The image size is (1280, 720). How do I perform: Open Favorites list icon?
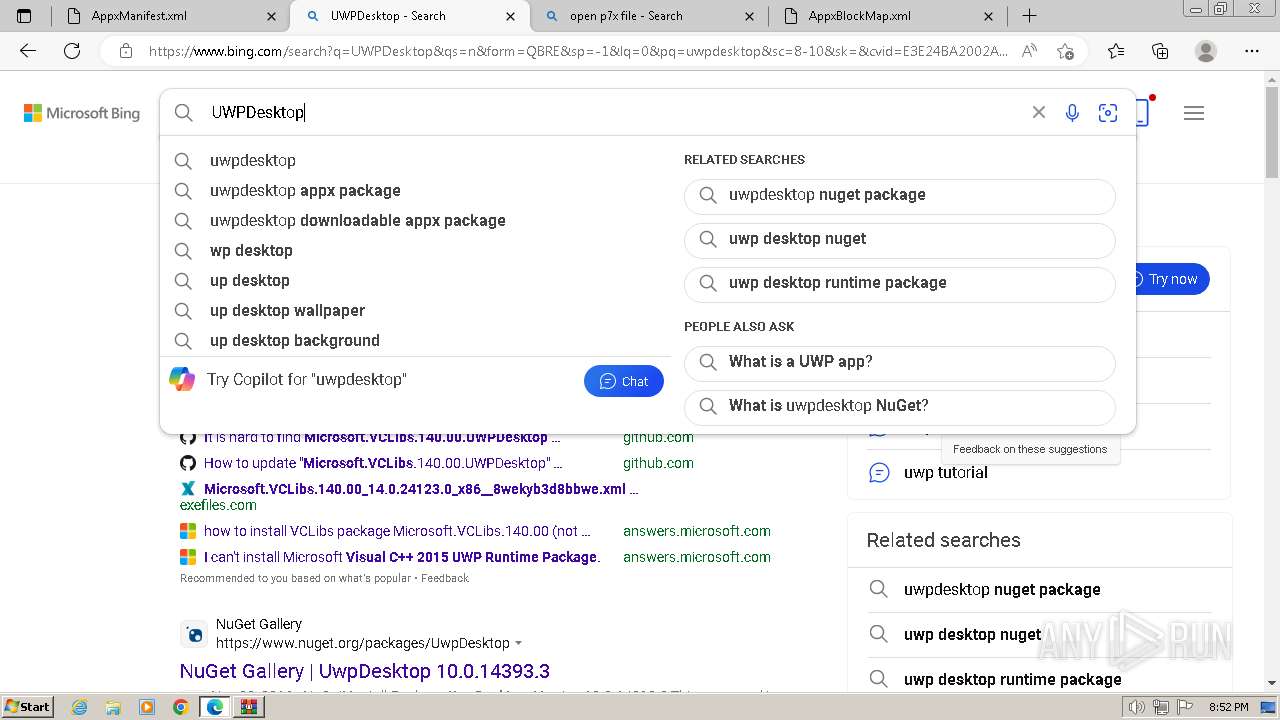1116,51
